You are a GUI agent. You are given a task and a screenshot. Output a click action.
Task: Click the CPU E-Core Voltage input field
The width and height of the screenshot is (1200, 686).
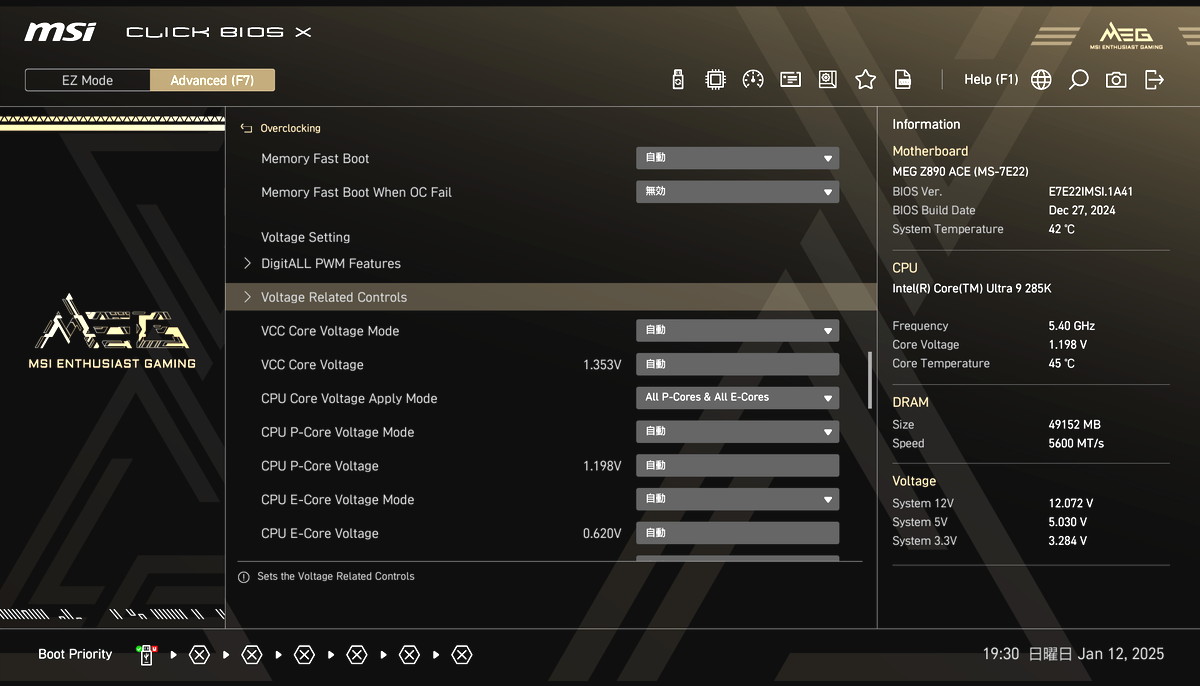tap(737, 533)
